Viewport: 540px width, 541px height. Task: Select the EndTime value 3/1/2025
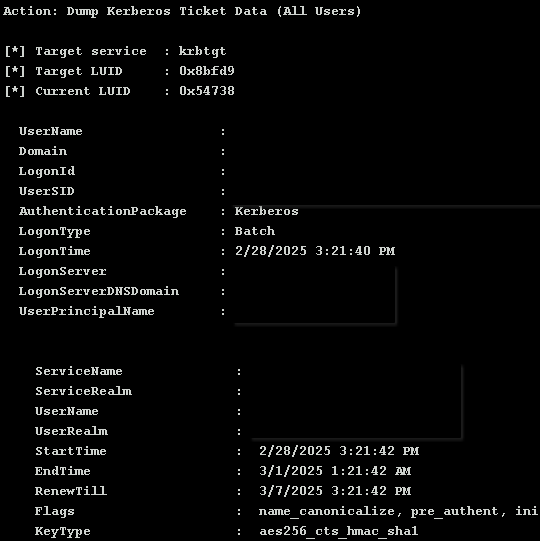pyautogui.click(x=291, y=471)
